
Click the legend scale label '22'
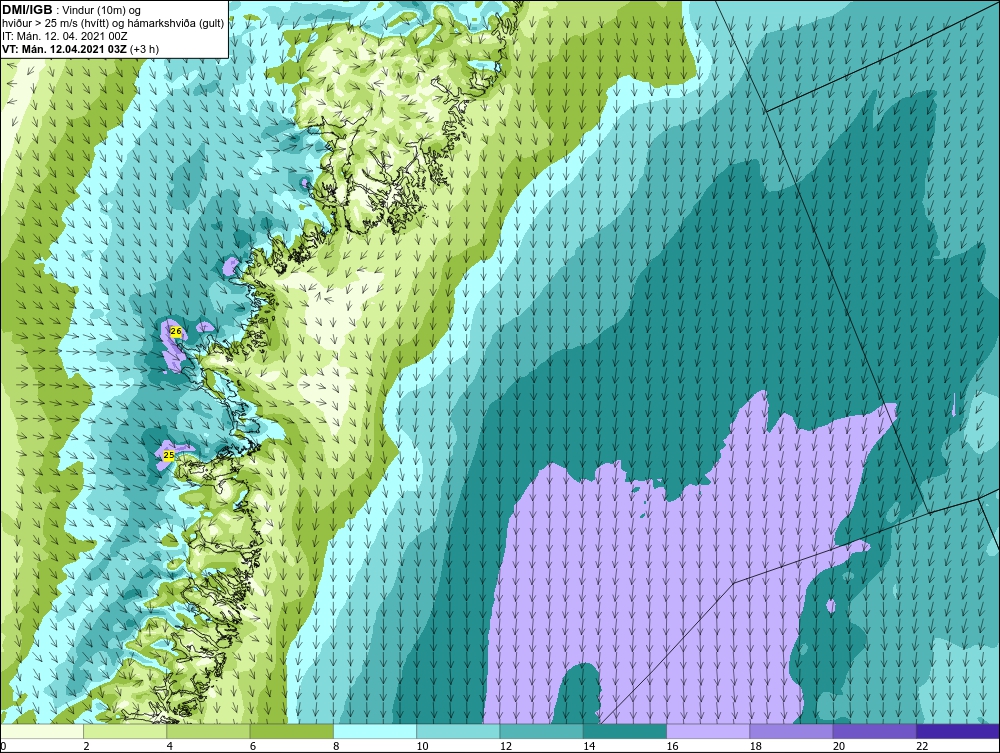click(x=922, y=746)
